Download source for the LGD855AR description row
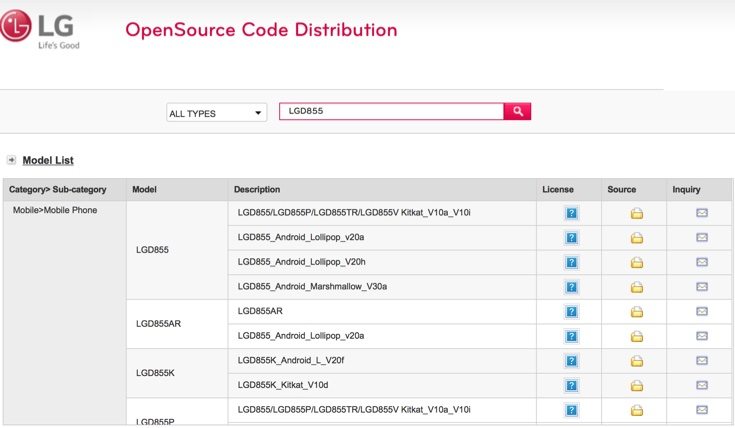The width and height of the screenshot is (735, 428). [x=637, y=312]
